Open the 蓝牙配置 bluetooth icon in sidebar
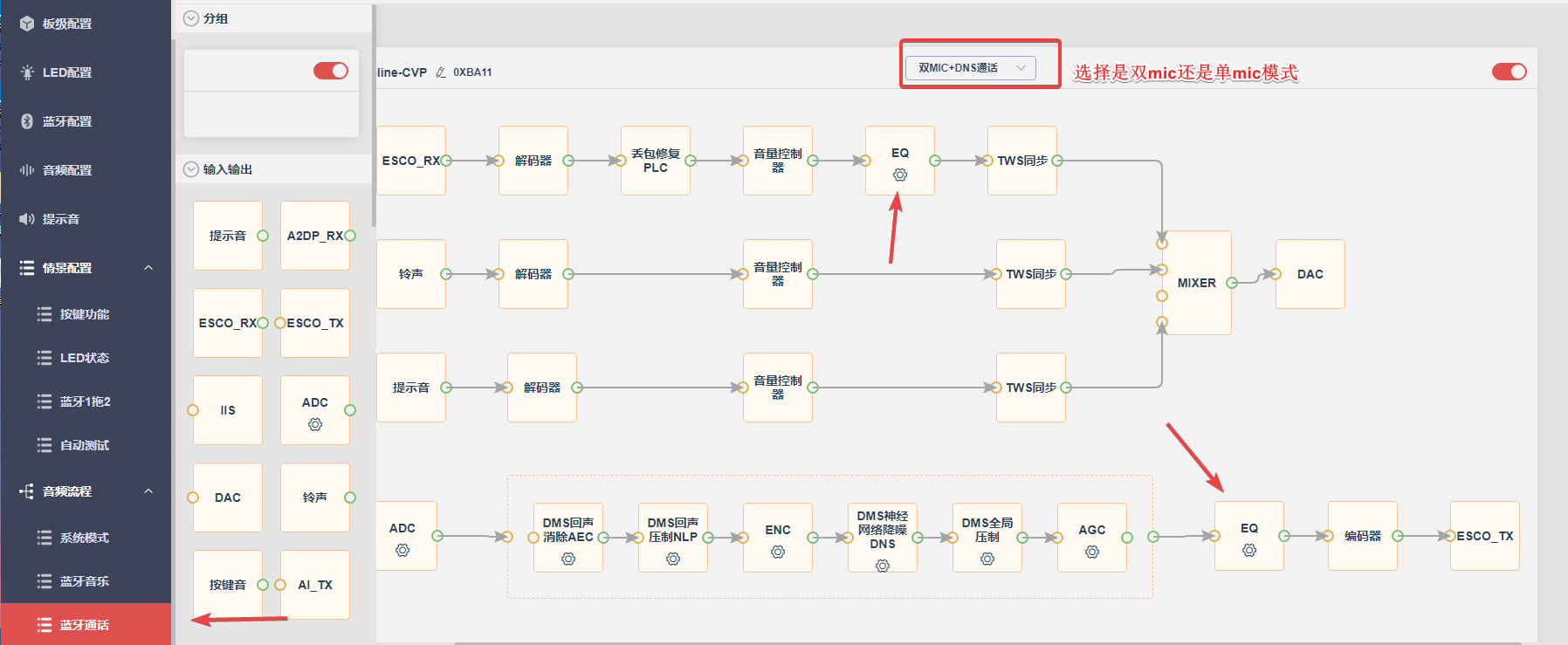This screenshot has height=645, width=1568. point(27,121)
